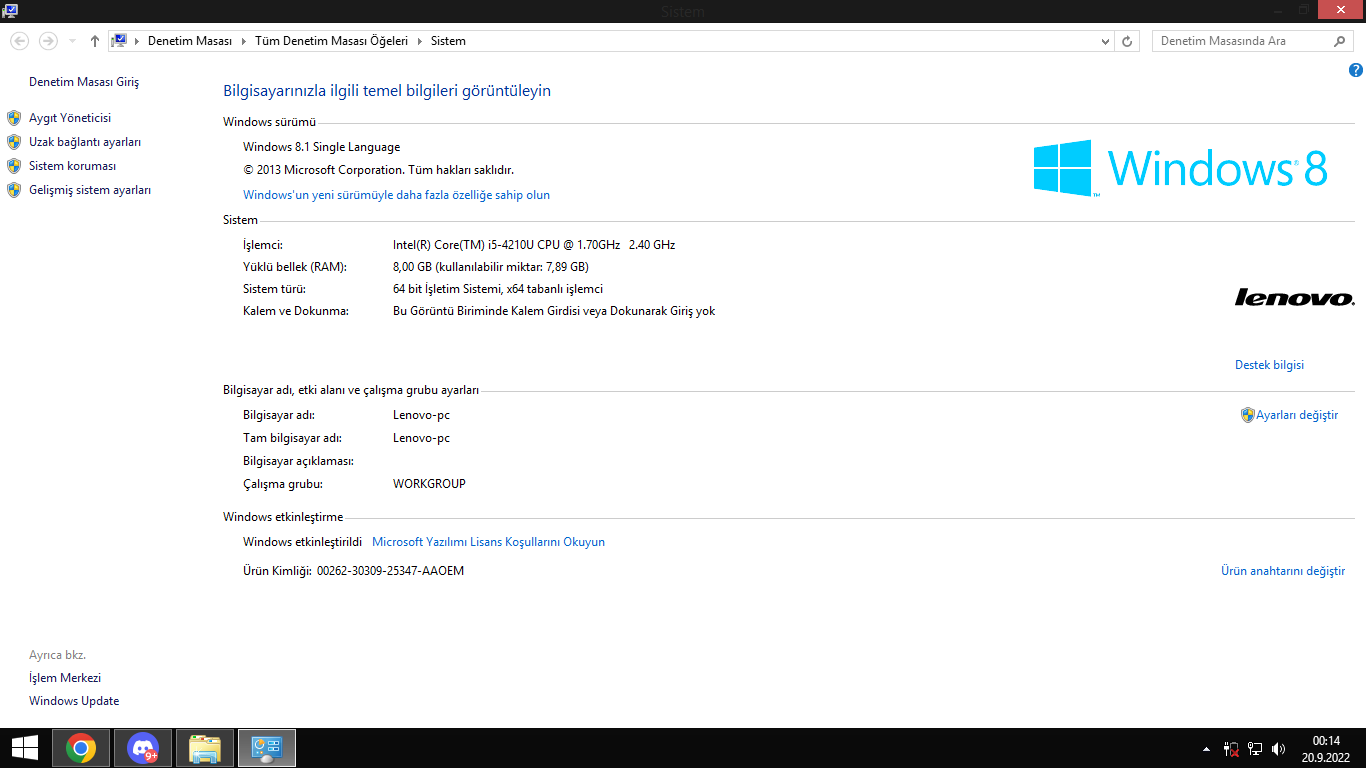
Task: Expand the arrow before Denetim Masası breadcrumb
Action: 137,41
